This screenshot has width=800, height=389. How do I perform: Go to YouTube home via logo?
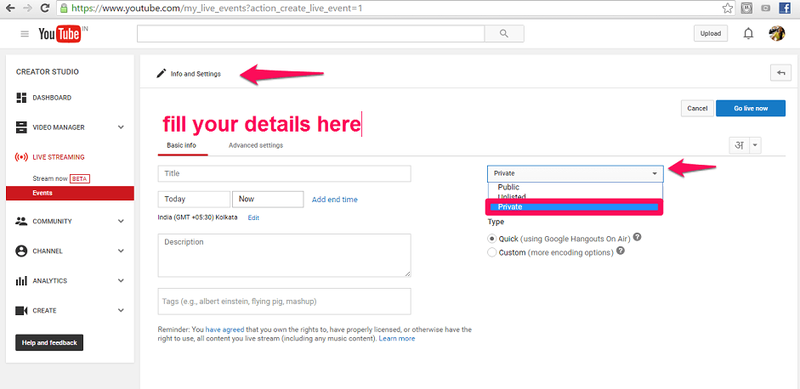point(60,34)
